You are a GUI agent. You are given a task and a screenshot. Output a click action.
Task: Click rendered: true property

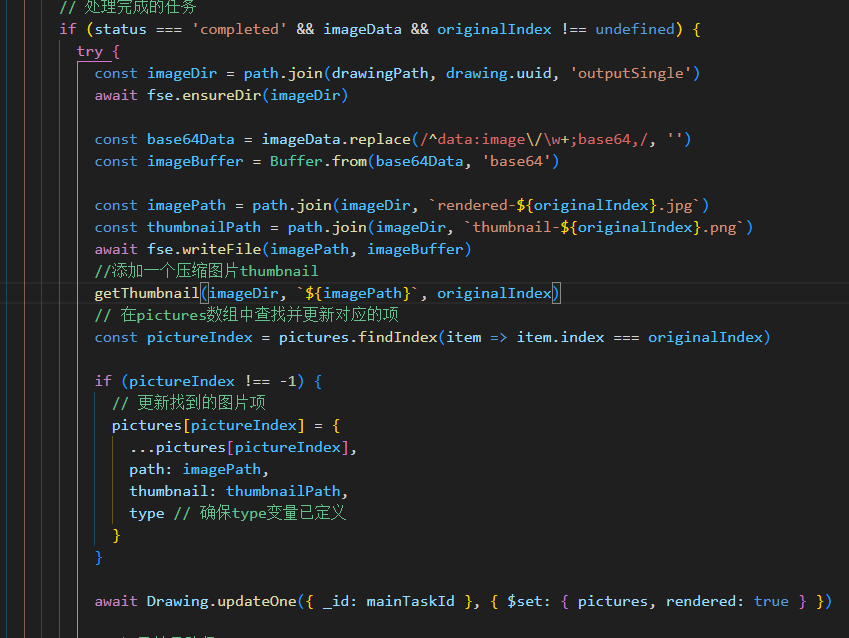coord(727,602)
